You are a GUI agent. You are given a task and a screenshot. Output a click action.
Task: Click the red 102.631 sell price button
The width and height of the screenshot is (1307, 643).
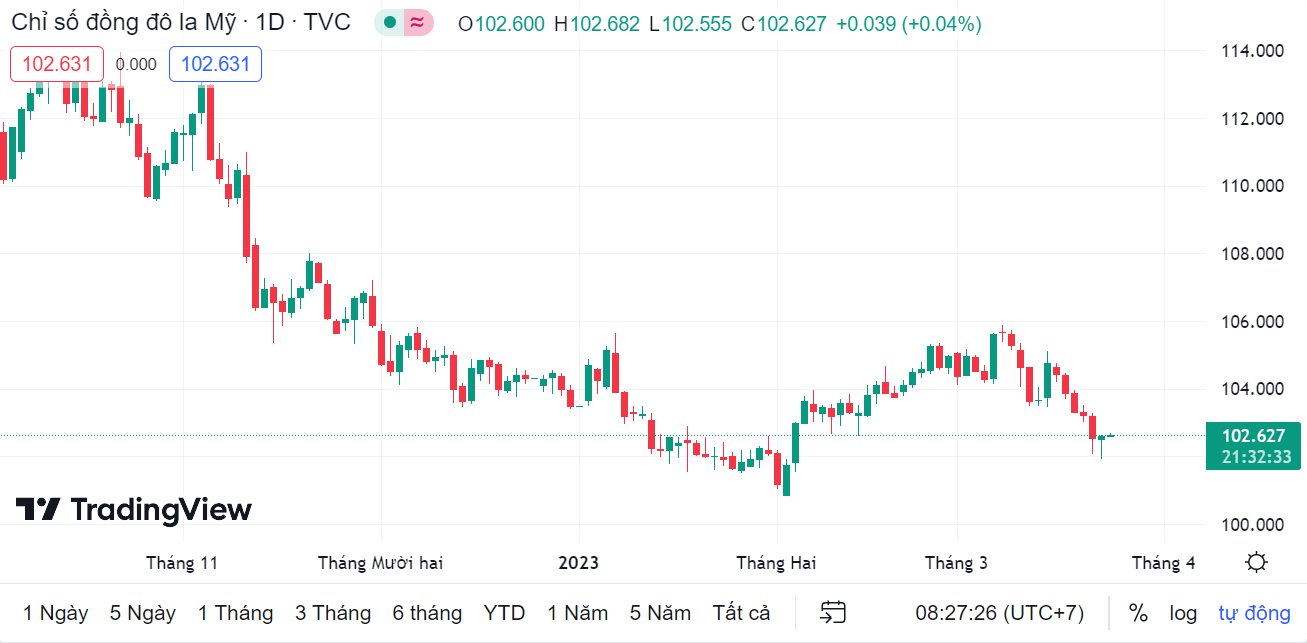click(x=57, y=64)
